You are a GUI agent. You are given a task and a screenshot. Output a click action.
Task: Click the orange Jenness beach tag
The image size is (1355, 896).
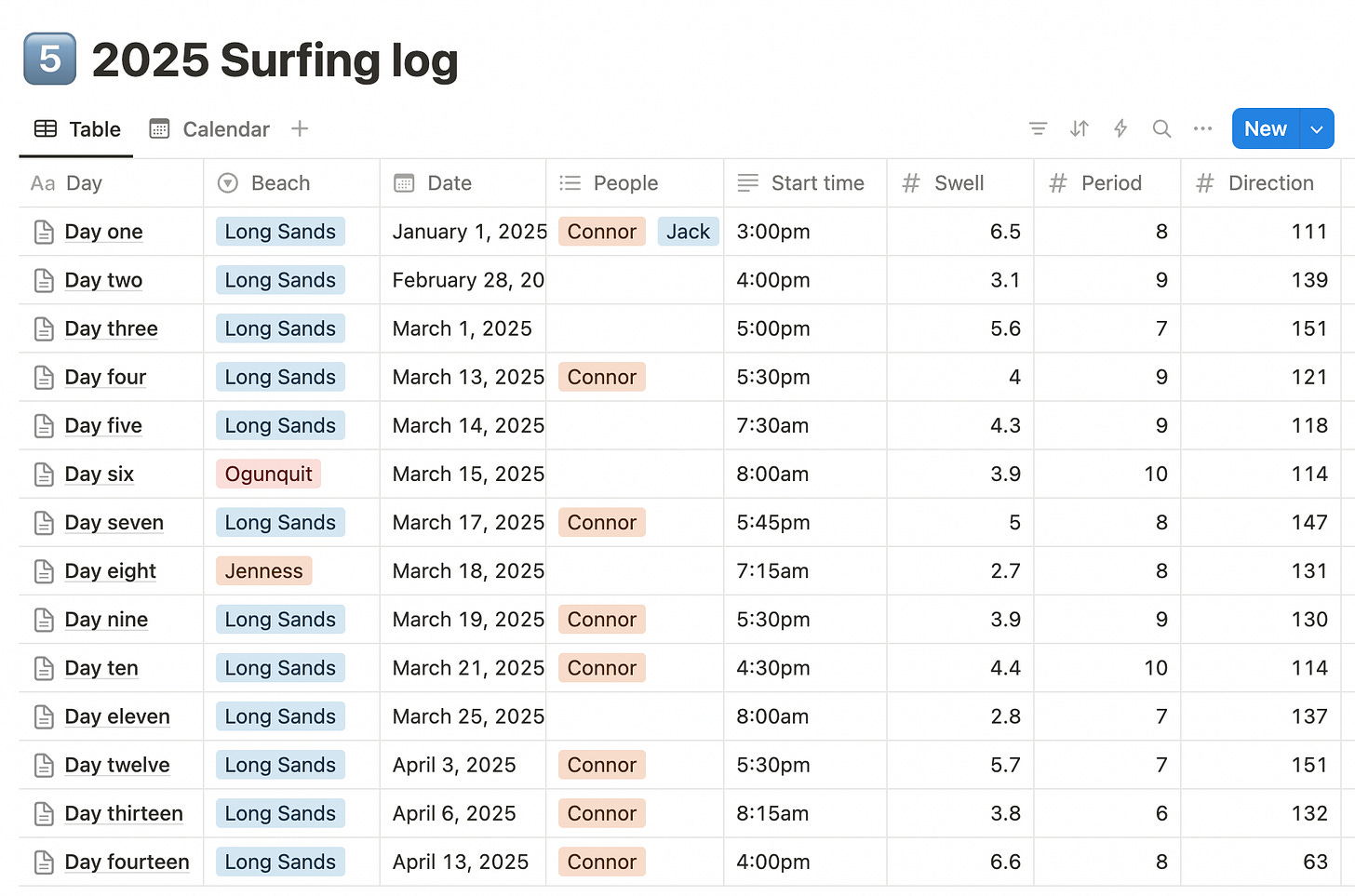click(x=263, y=571)
